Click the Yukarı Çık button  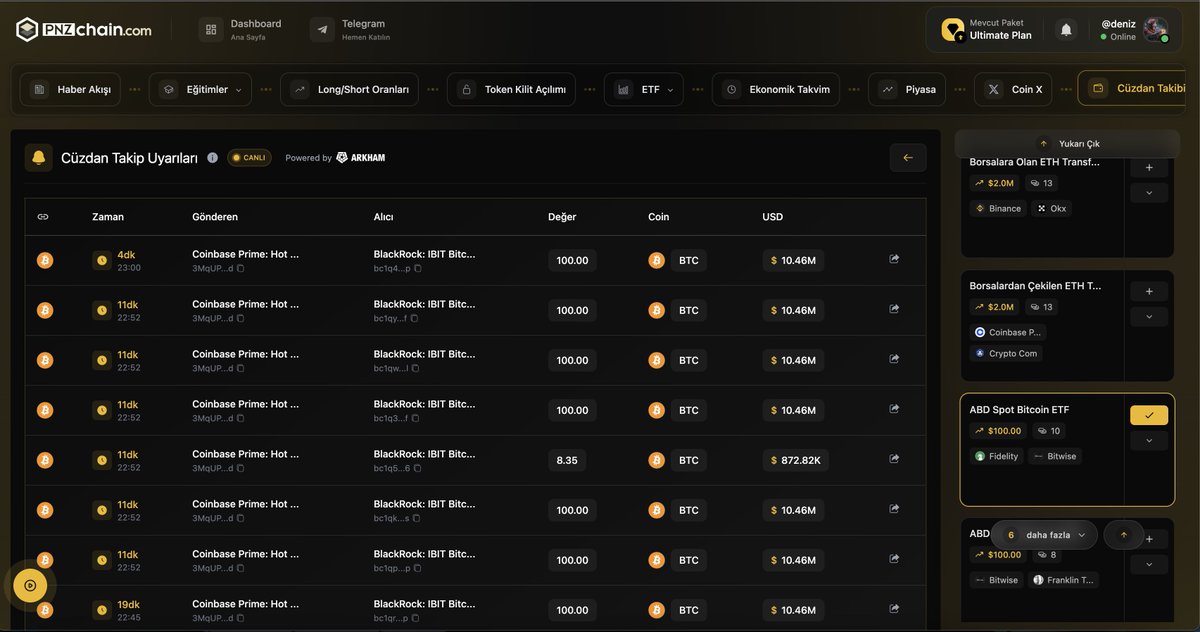point(1068,144)
